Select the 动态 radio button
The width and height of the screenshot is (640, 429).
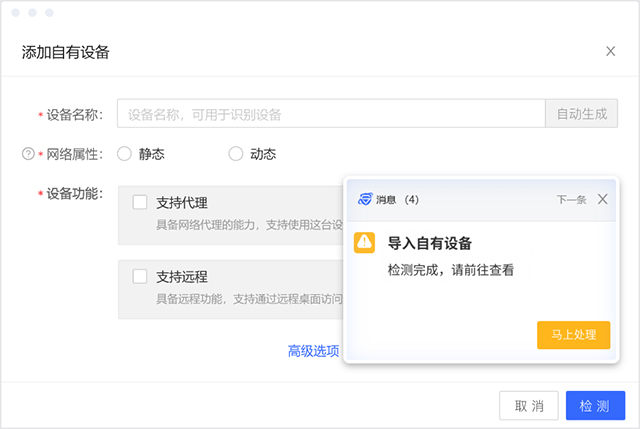(x=236, y=154)
